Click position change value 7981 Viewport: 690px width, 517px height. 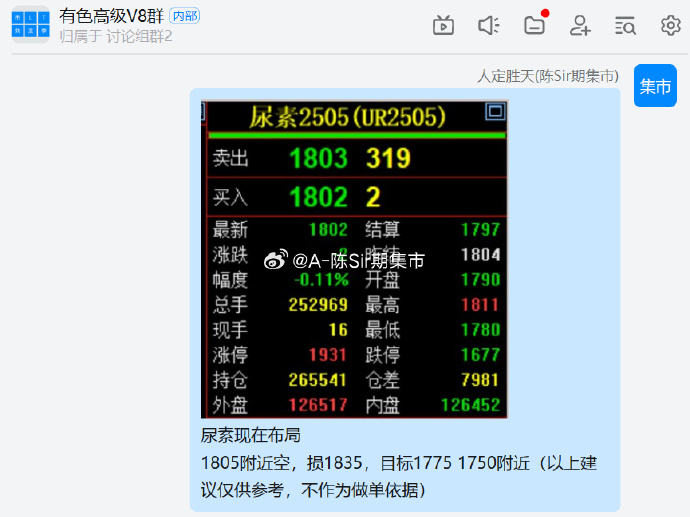[x=481, y=380]
